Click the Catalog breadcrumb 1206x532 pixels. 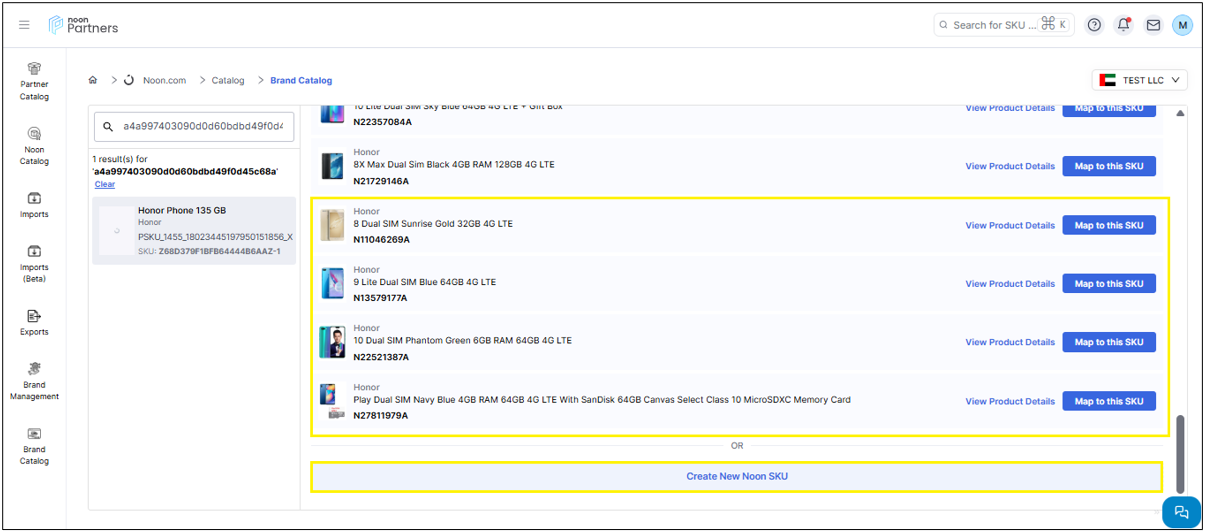[228, 80]
